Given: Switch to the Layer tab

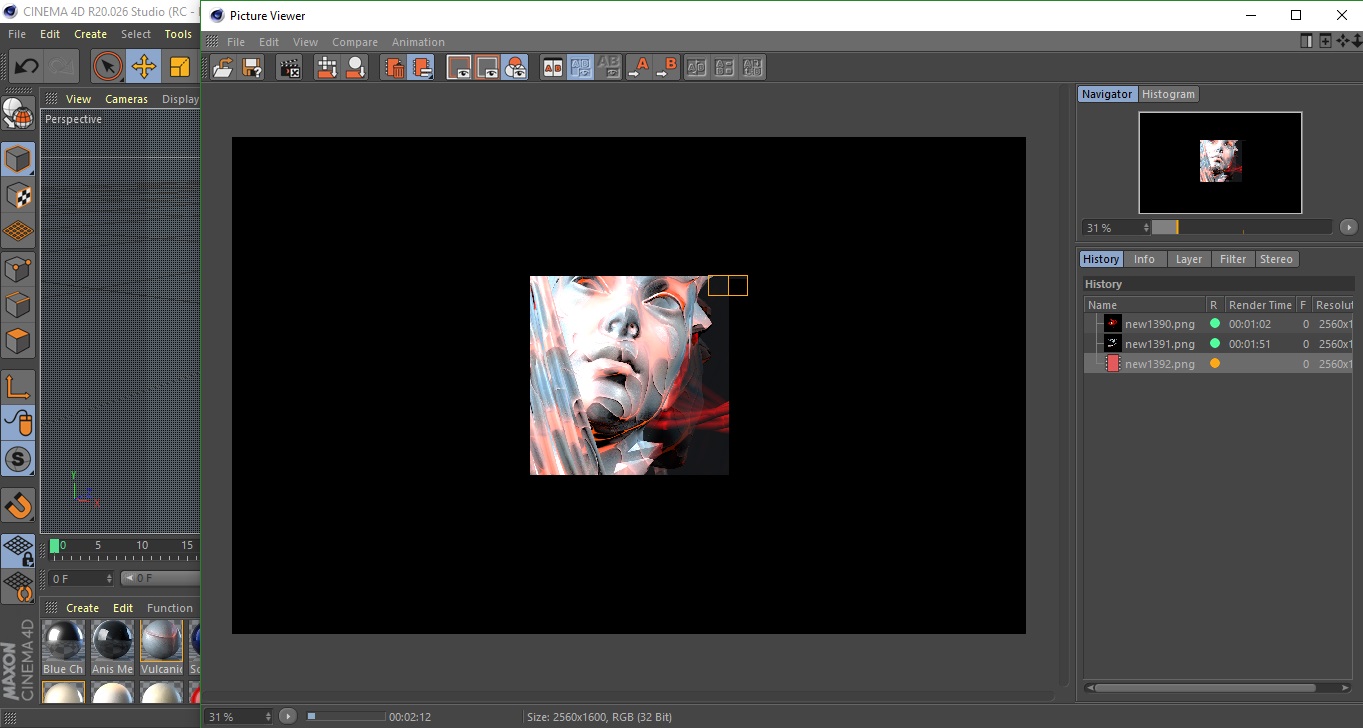Looking at the screenshot, I should point(1189,259).
